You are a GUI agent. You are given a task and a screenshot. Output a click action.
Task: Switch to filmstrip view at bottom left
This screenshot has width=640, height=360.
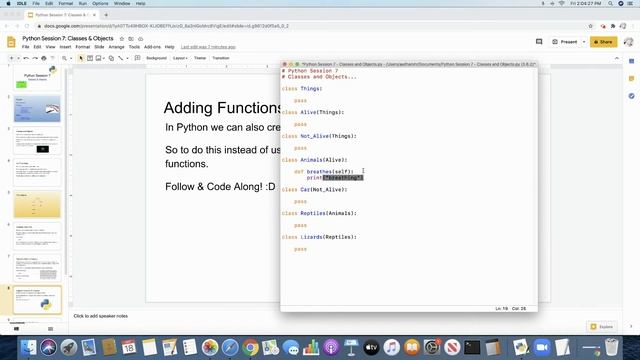coord(16,329)
